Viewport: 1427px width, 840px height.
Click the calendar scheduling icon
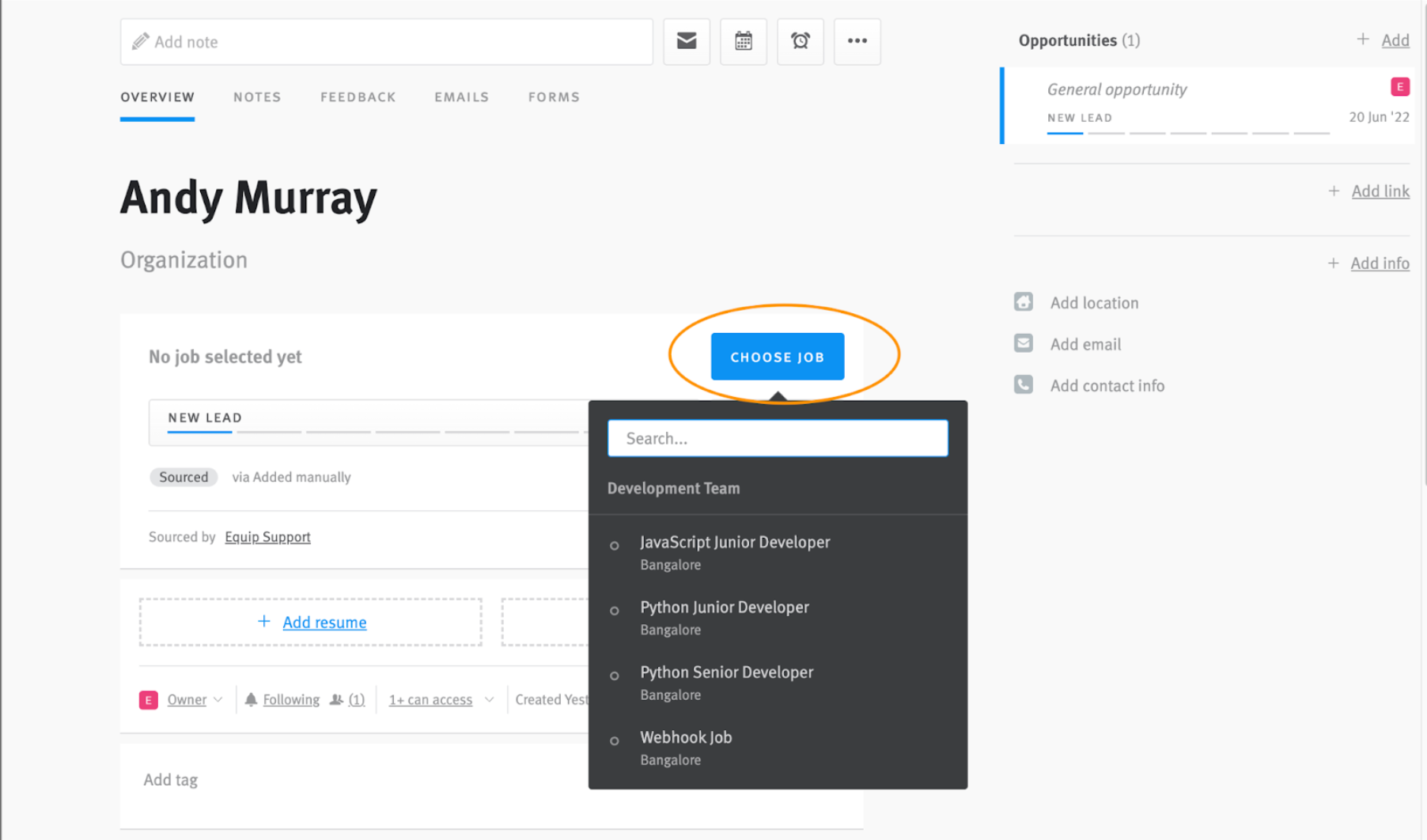pos(743,41)
